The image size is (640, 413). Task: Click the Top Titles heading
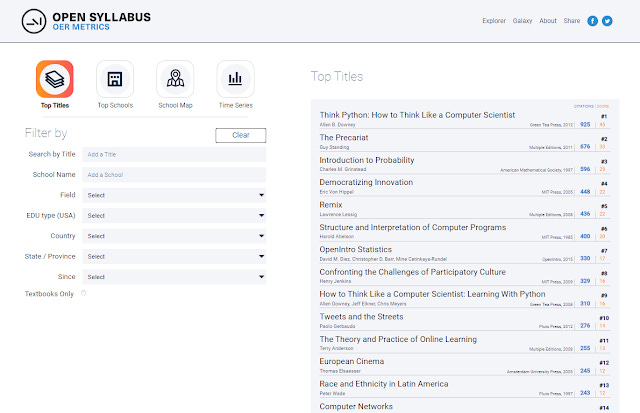337,76
